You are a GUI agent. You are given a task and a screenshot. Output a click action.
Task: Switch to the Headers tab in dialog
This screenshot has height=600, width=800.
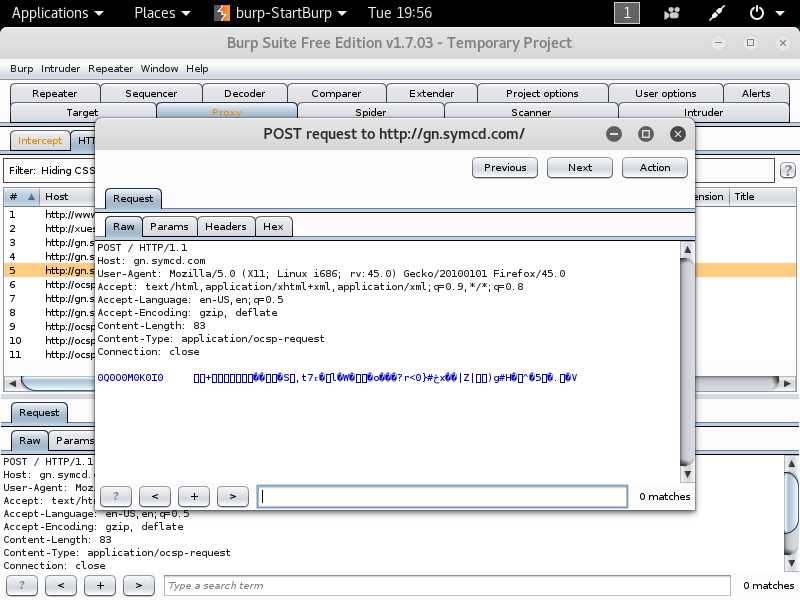[226, 227]
